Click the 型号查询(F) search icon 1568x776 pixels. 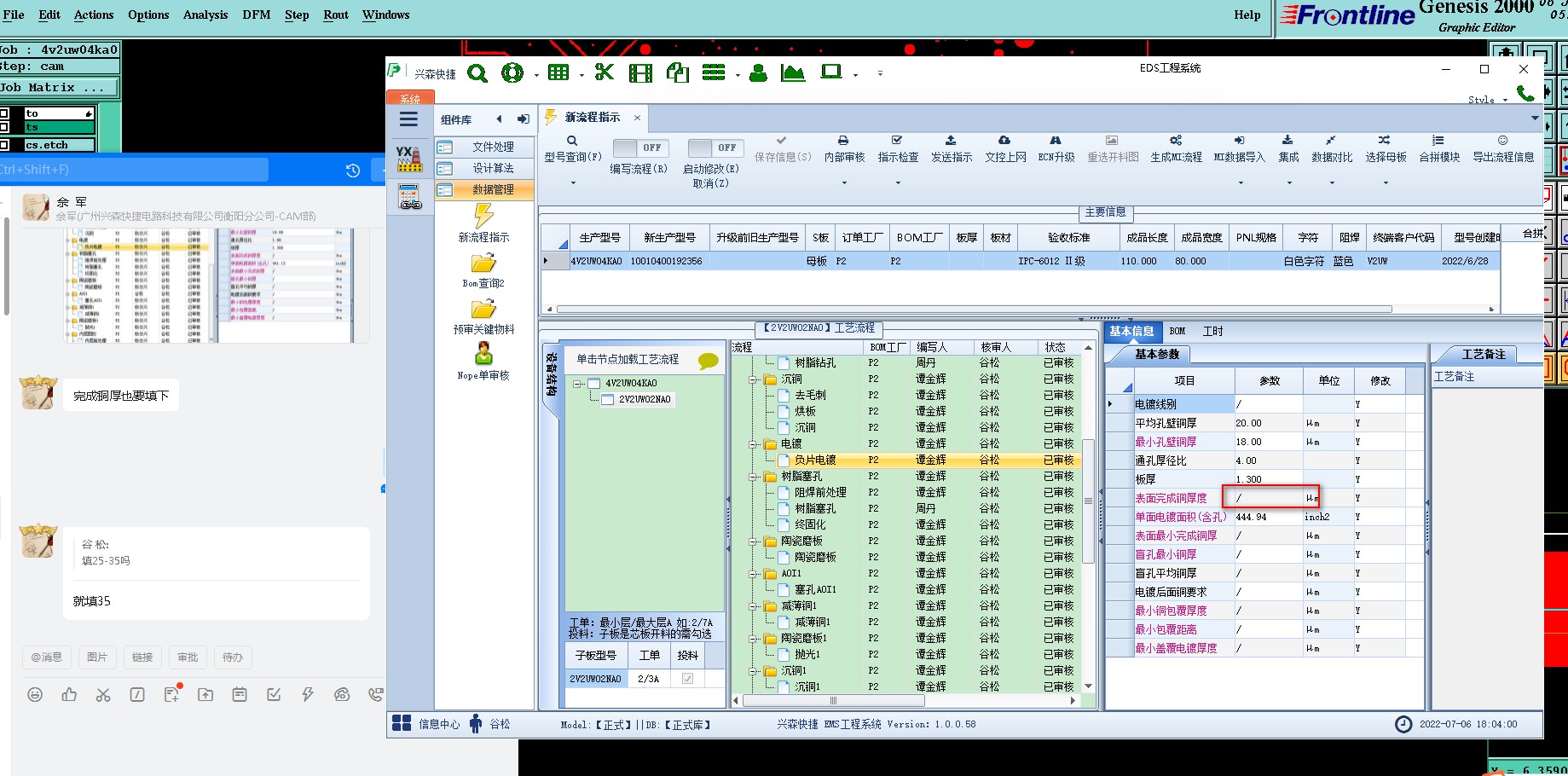pos(572,141)
